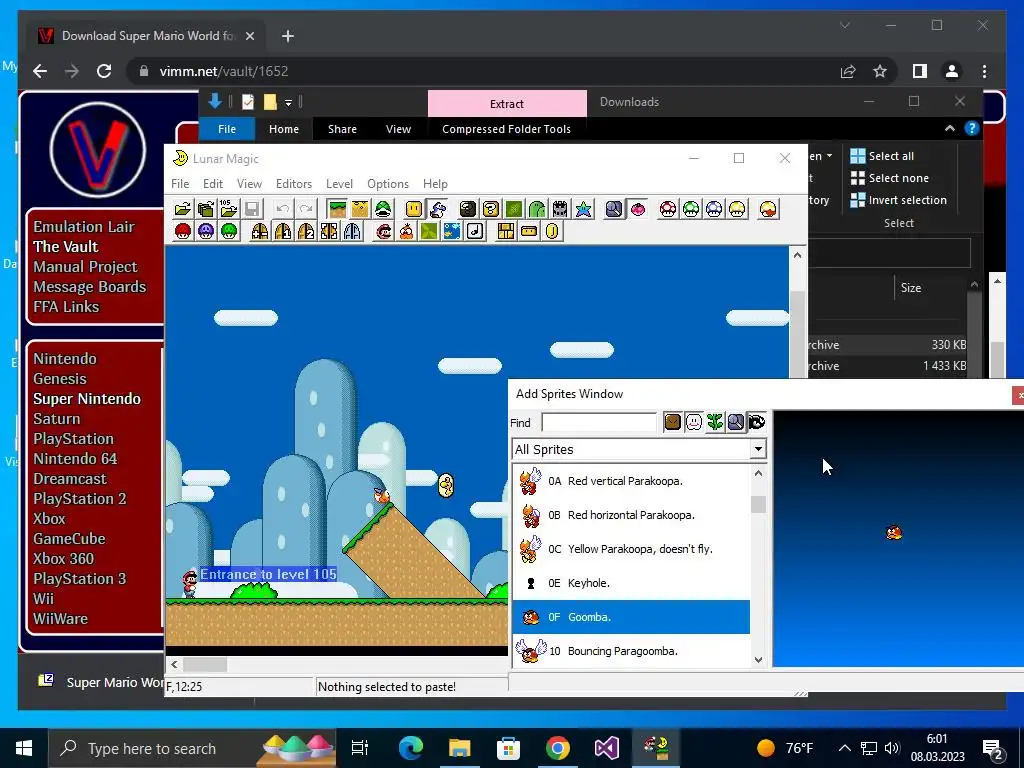Click the magnifying glass icon in Lunar Magic toolbar
Viewport: 1024px width, 768px height.
614,209
